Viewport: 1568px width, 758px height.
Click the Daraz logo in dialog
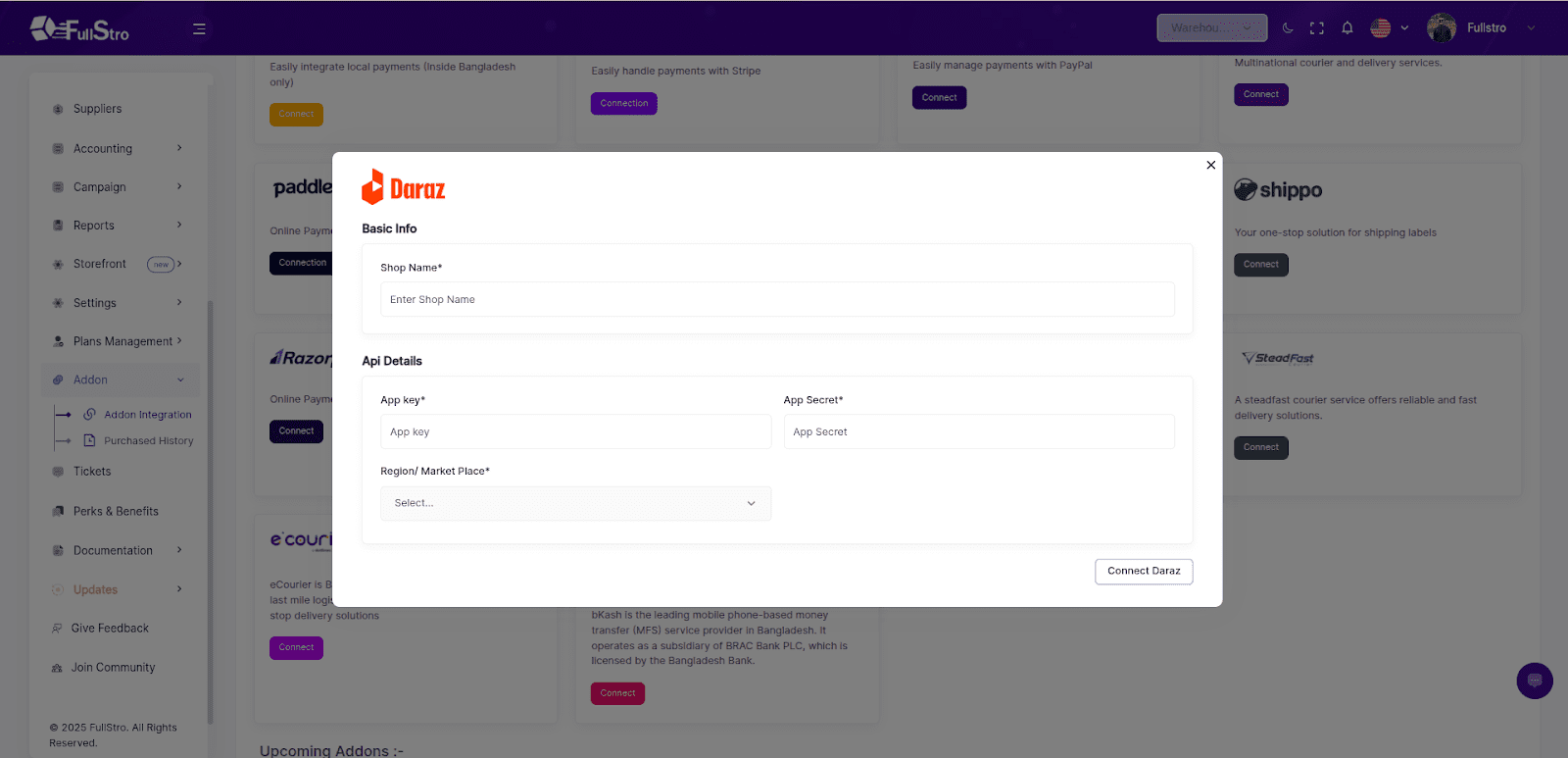click(404, 187)
